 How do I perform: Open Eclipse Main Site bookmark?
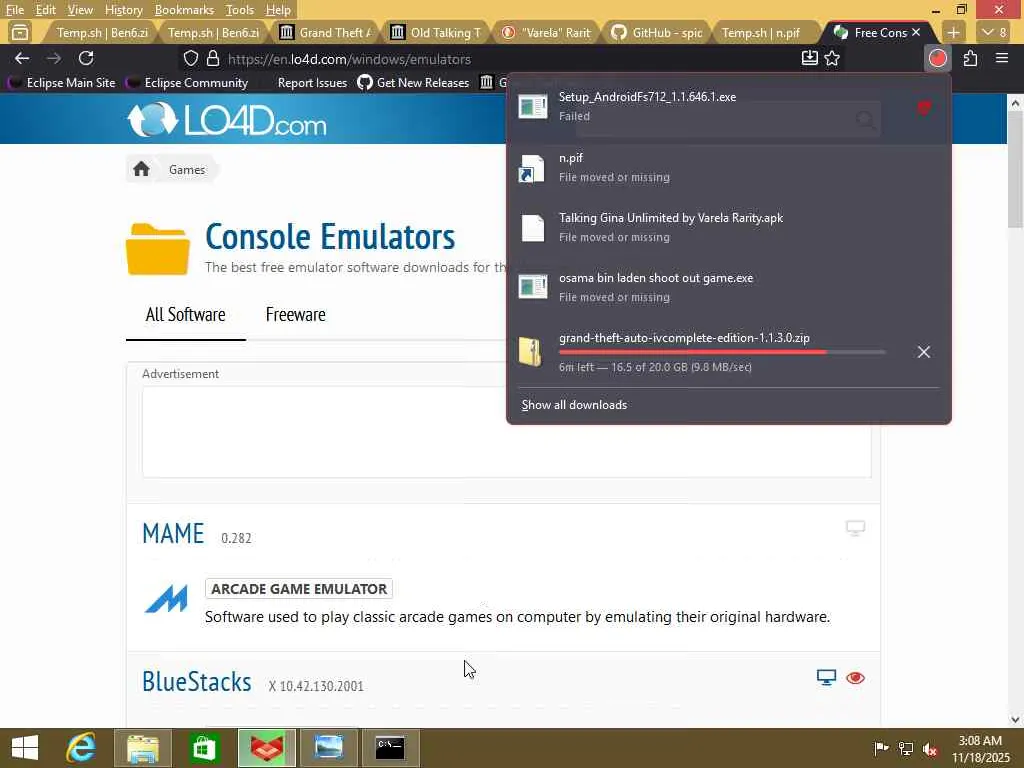(x=62, y=83)
